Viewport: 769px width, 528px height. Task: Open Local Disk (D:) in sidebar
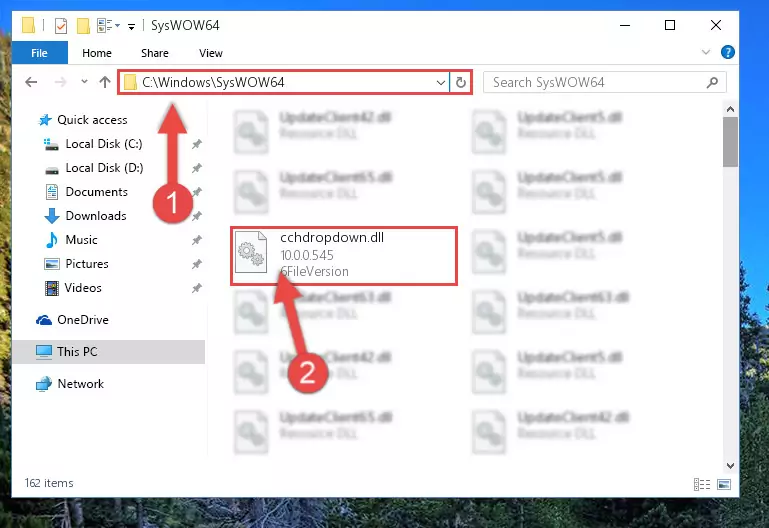[104, 168]
